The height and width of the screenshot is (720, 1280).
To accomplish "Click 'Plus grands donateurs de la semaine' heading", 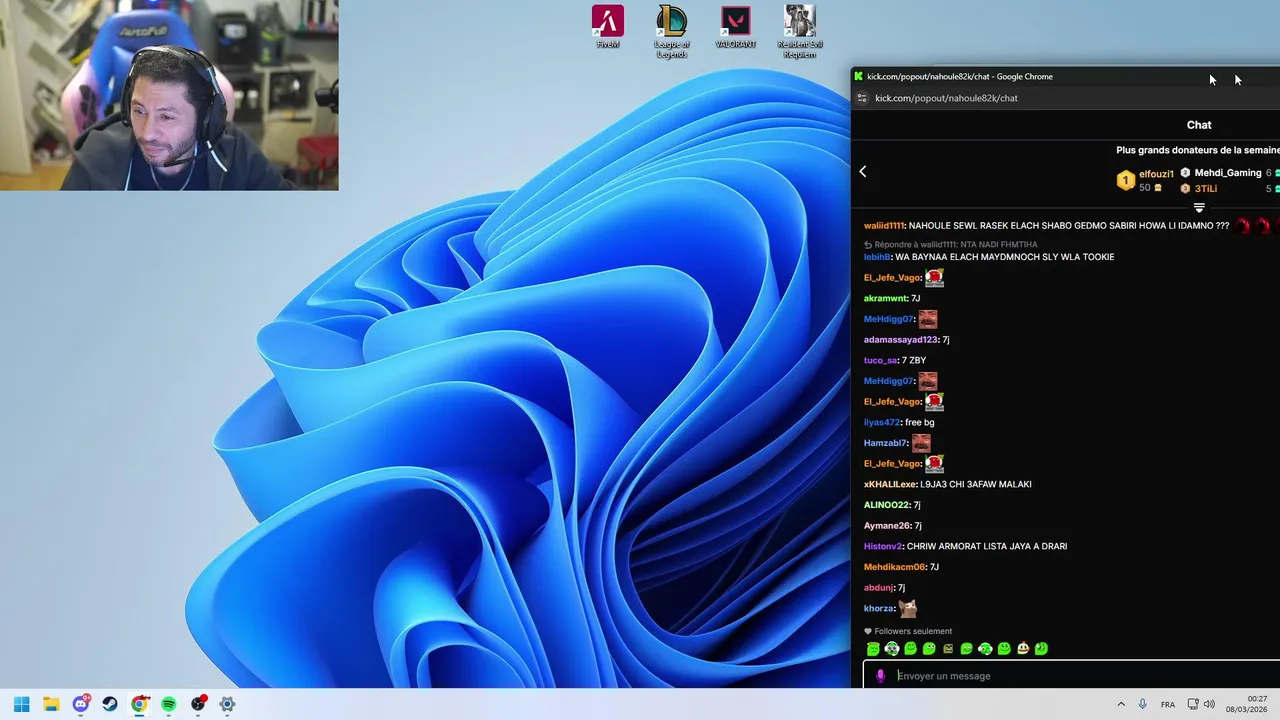I will point(1198,150).
